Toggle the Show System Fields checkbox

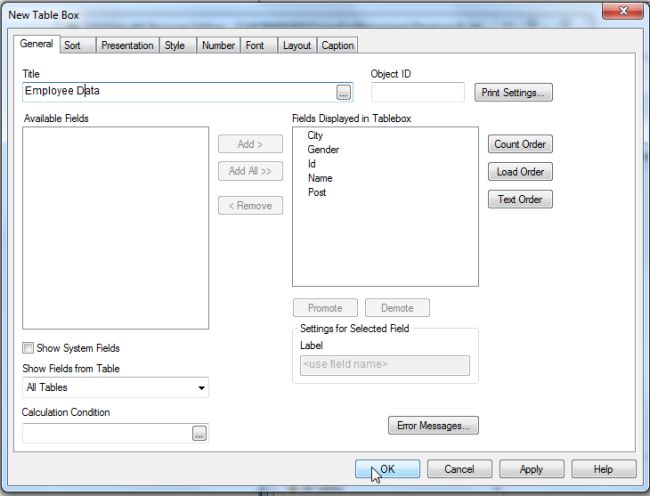point(28,348)
